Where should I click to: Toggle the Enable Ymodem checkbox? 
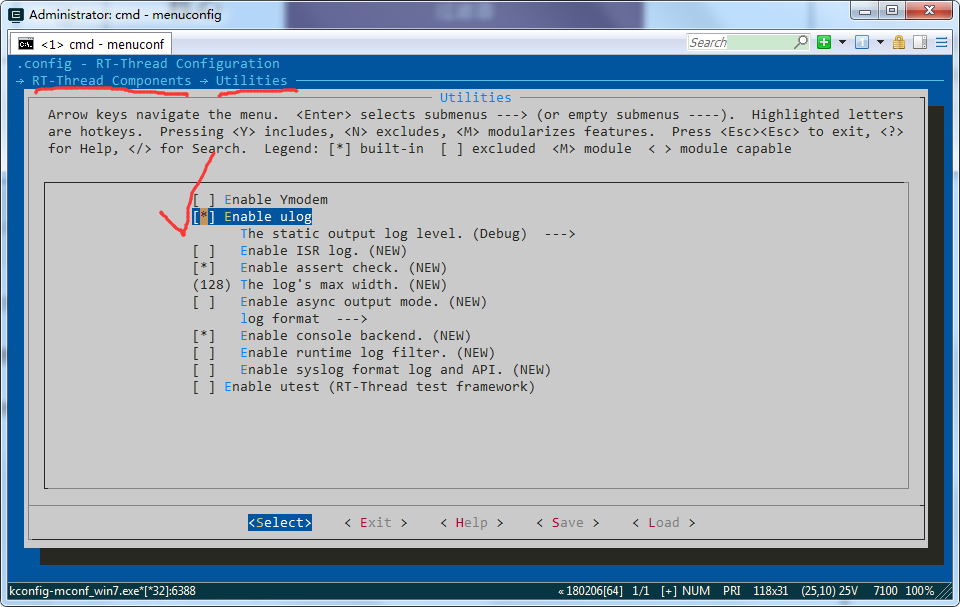(204, 200)
